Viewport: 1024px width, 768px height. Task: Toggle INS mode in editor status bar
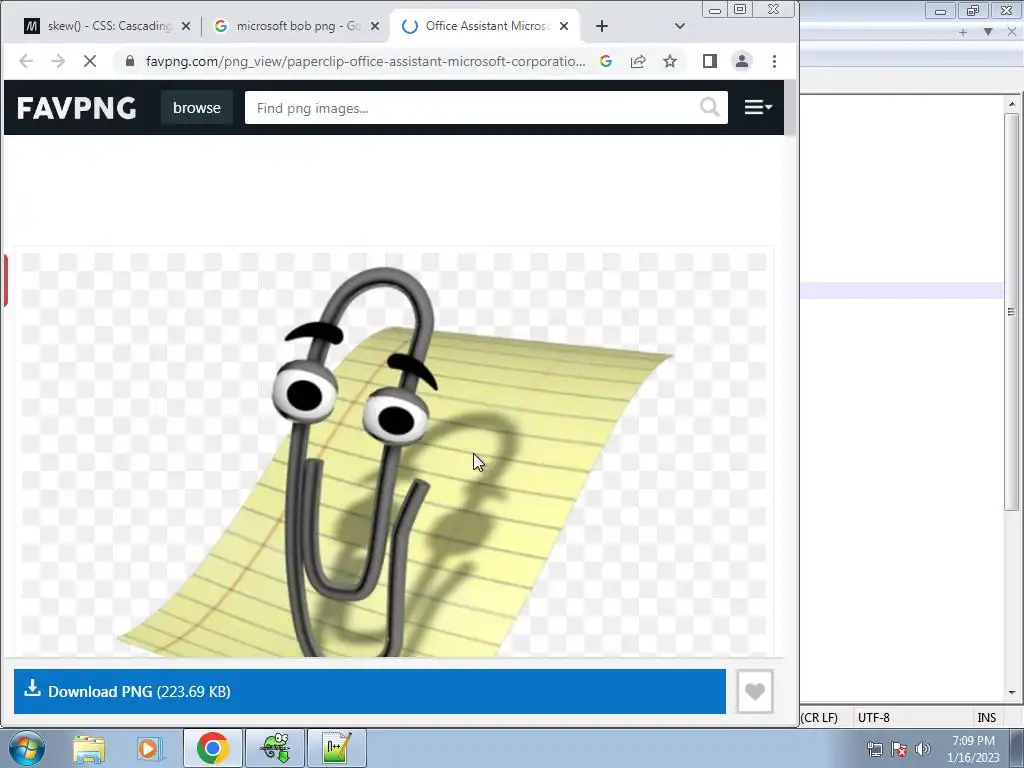click(x=986, y=718)
